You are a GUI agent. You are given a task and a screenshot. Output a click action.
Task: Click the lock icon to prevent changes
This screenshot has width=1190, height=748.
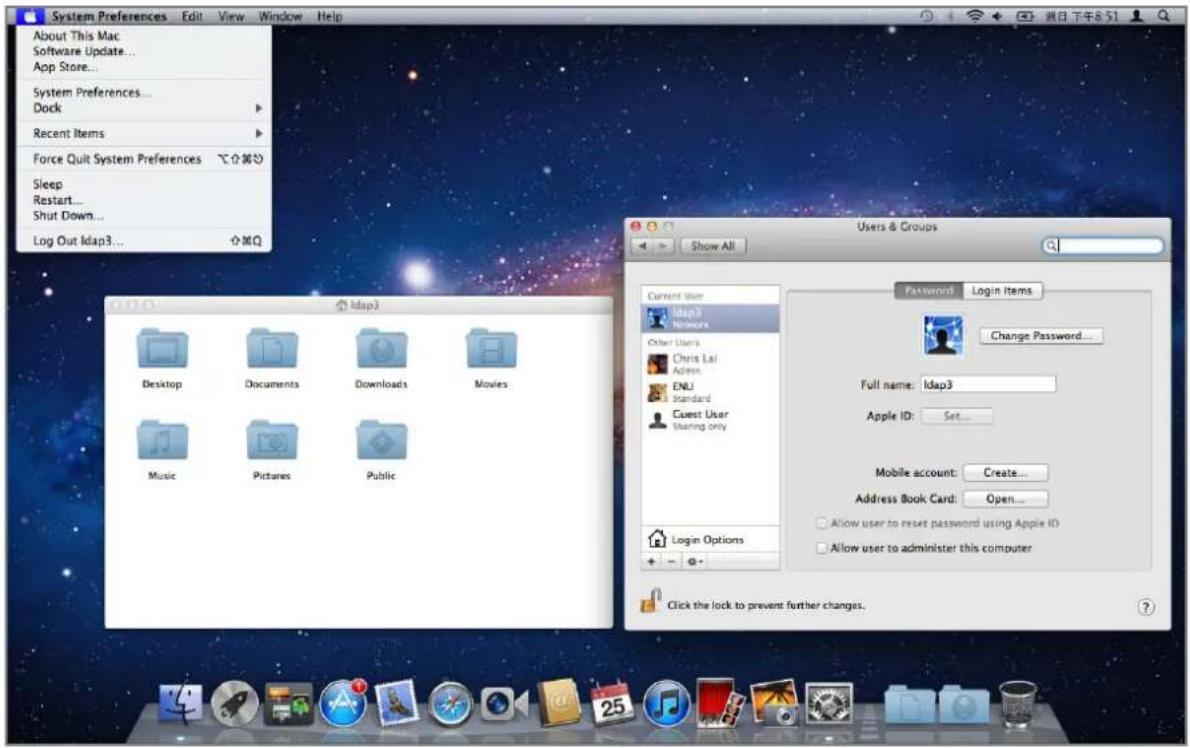coord(650,602)
